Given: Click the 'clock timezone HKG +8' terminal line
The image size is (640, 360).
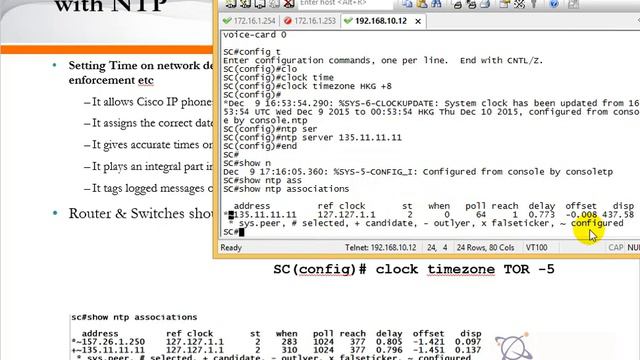Looking at the screenshot, I should (x=307, y=86).
